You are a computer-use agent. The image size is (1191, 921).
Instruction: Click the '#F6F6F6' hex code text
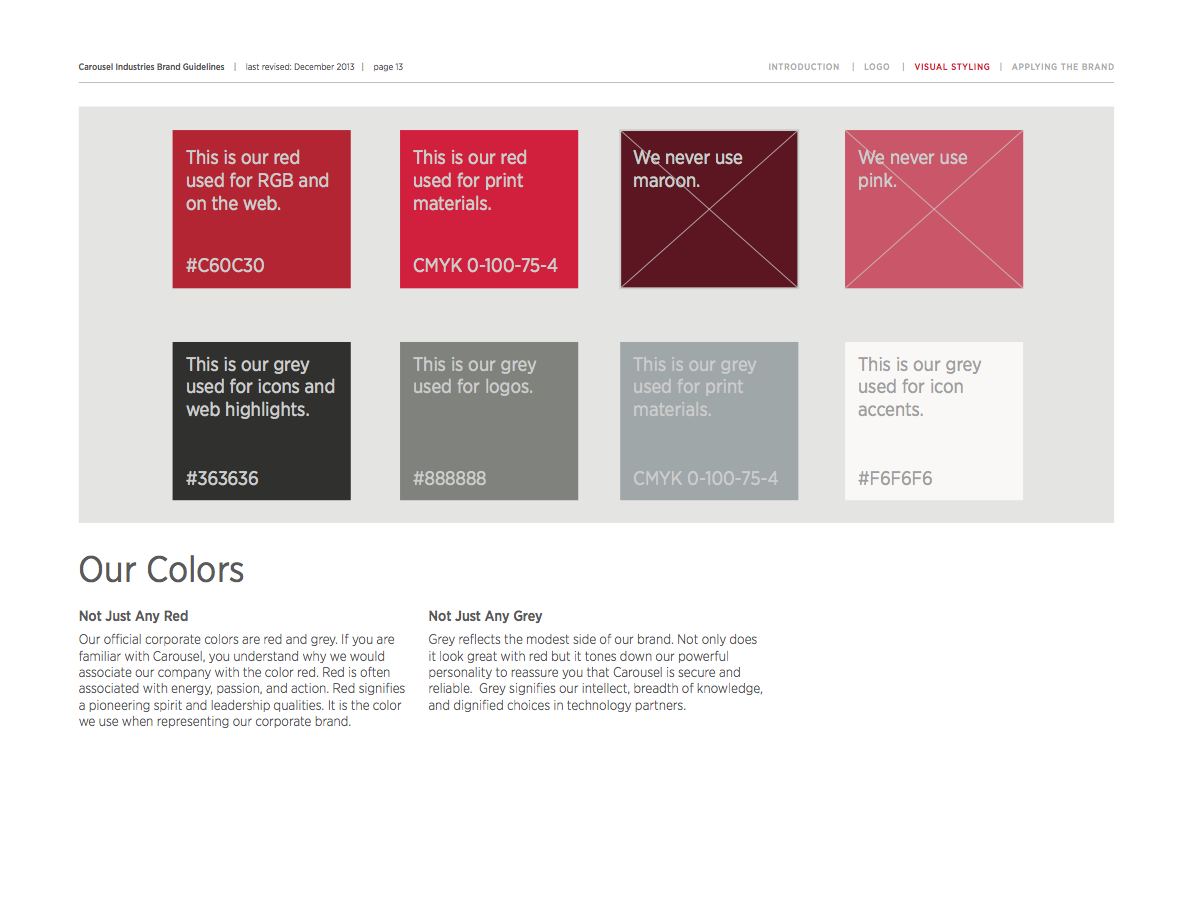click(x=895, y=478)
